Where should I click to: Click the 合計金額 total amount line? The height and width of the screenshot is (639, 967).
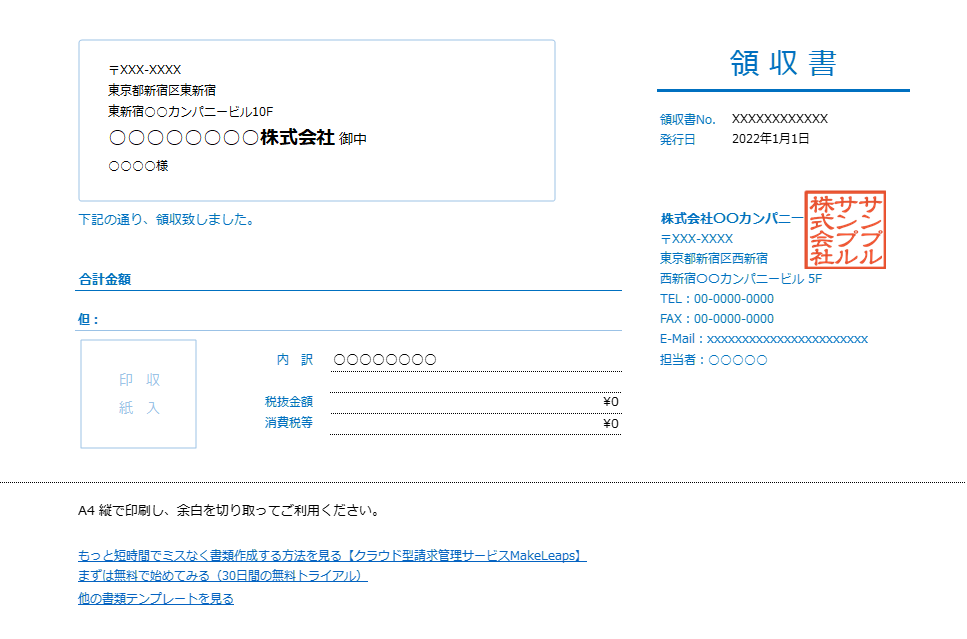349,280
